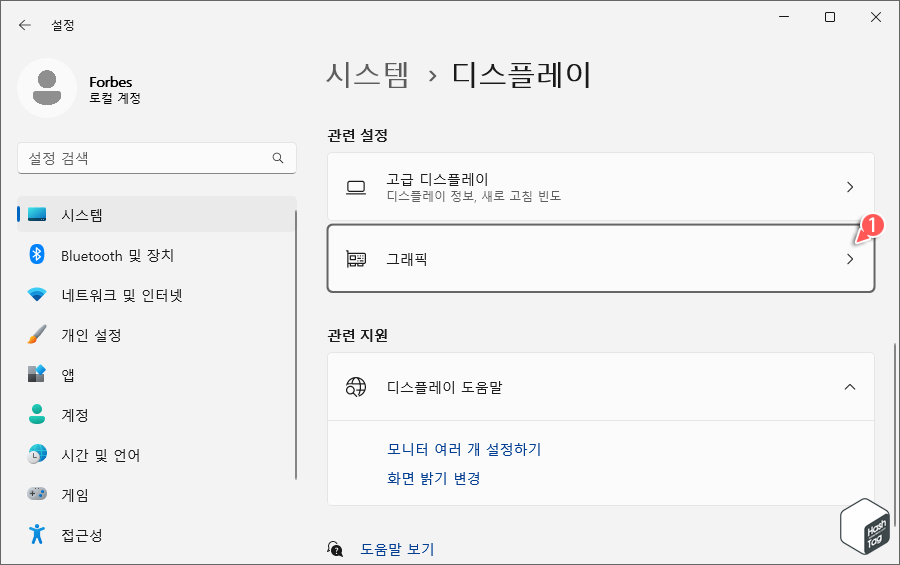Image resolution: width=900 pixels, height=565 pixels.
Task: Click the Wi-Fi network icon in the sidebar
Action: pos(37,295)
